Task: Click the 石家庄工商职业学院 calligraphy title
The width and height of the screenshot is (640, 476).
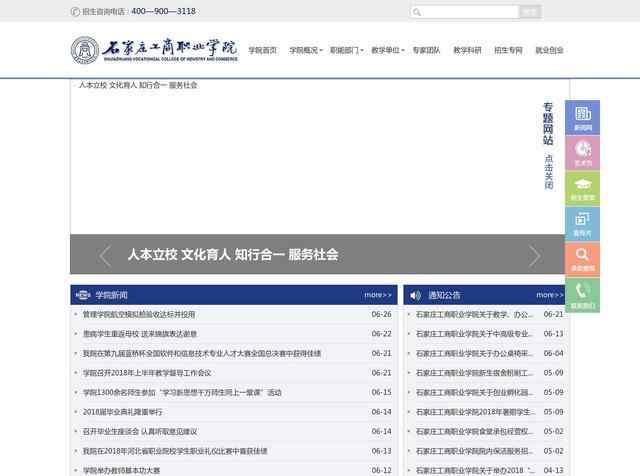Action: pos(170,48)
